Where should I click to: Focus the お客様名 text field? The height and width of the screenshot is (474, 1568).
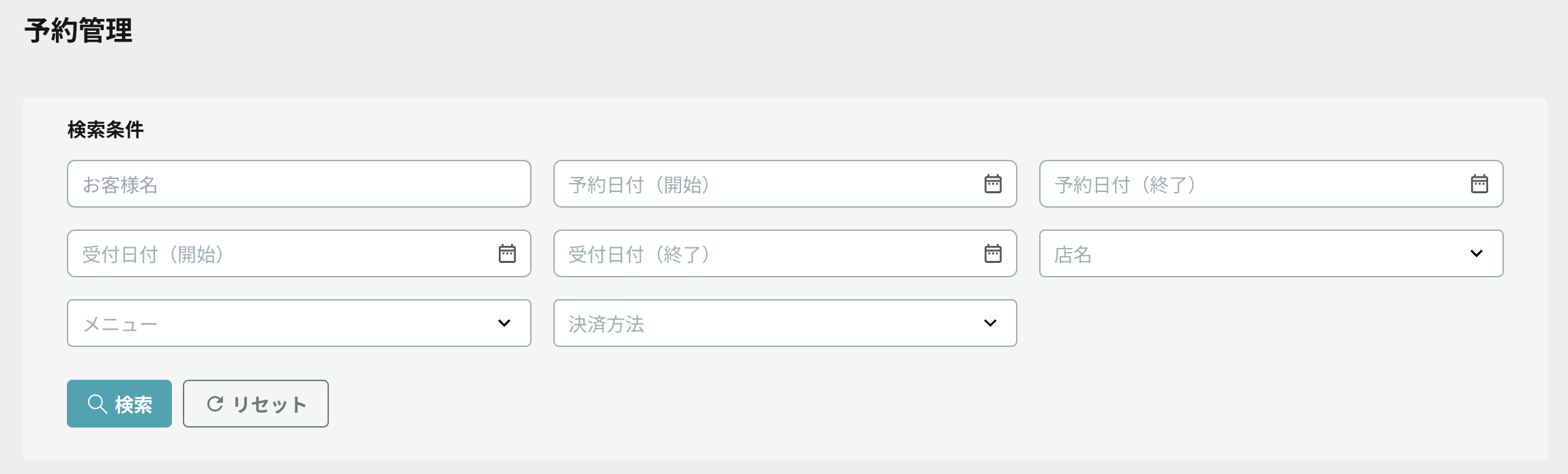(299, 184)
